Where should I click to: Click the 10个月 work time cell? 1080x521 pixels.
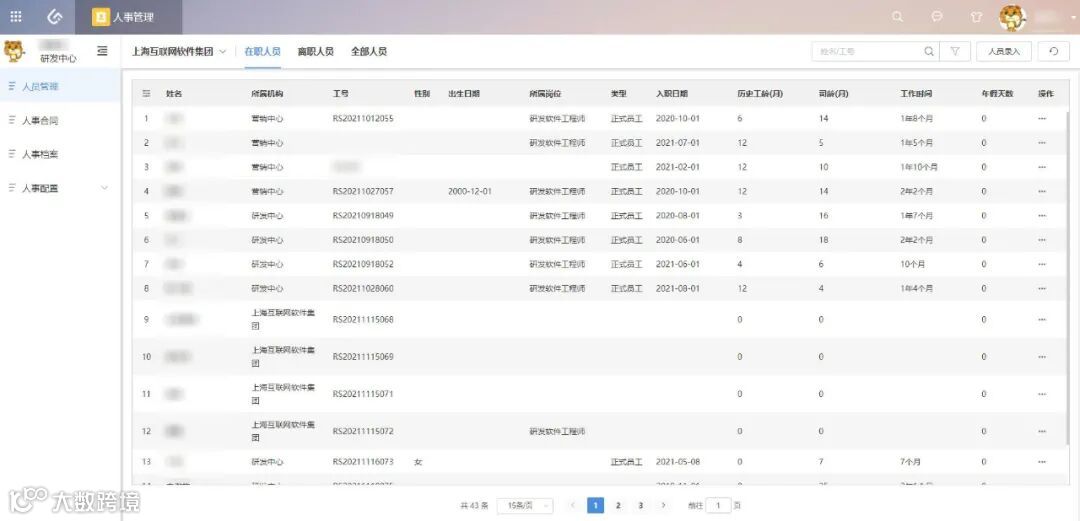pyautogui.click(x=913, y=264)
